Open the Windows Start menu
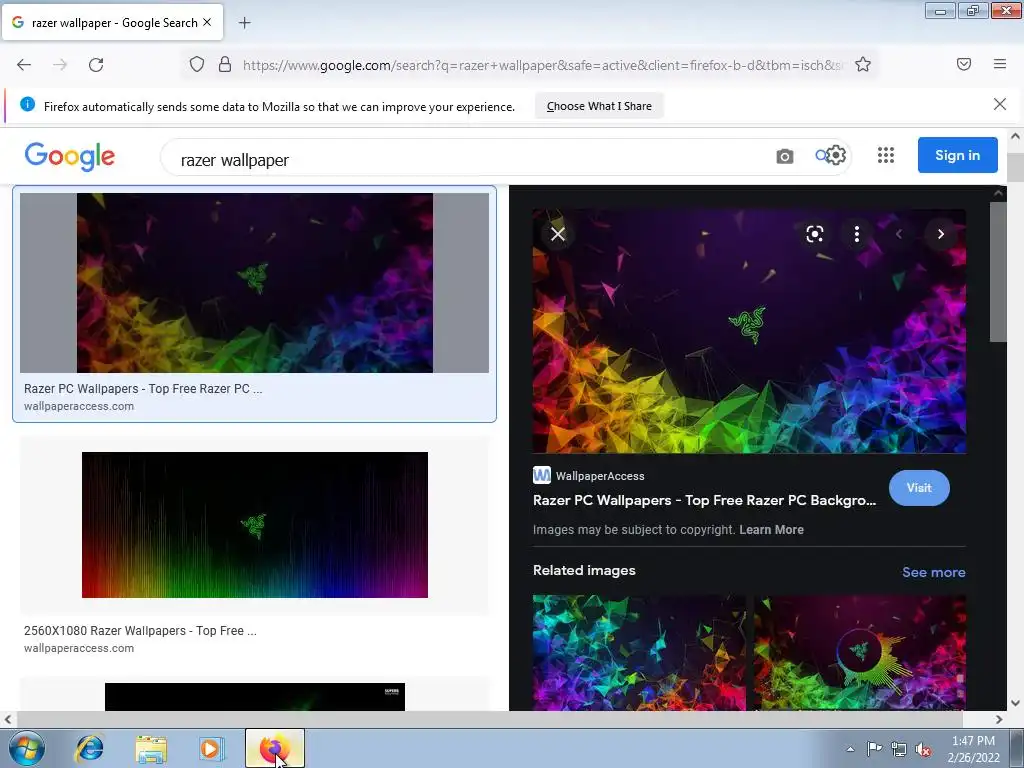 coord(26,748)
